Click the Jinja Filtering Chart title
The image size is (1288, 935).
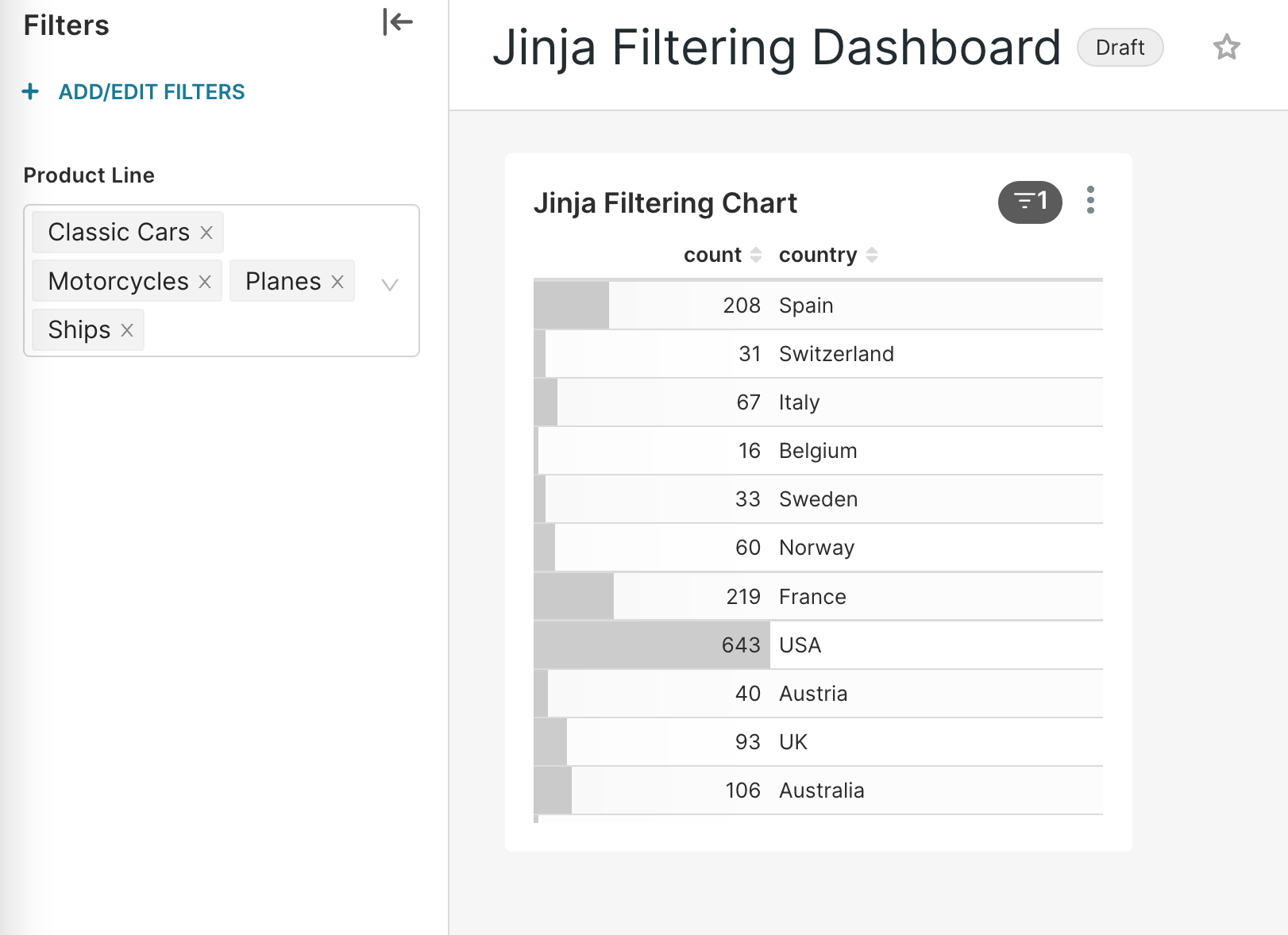(x=665, y=203)
